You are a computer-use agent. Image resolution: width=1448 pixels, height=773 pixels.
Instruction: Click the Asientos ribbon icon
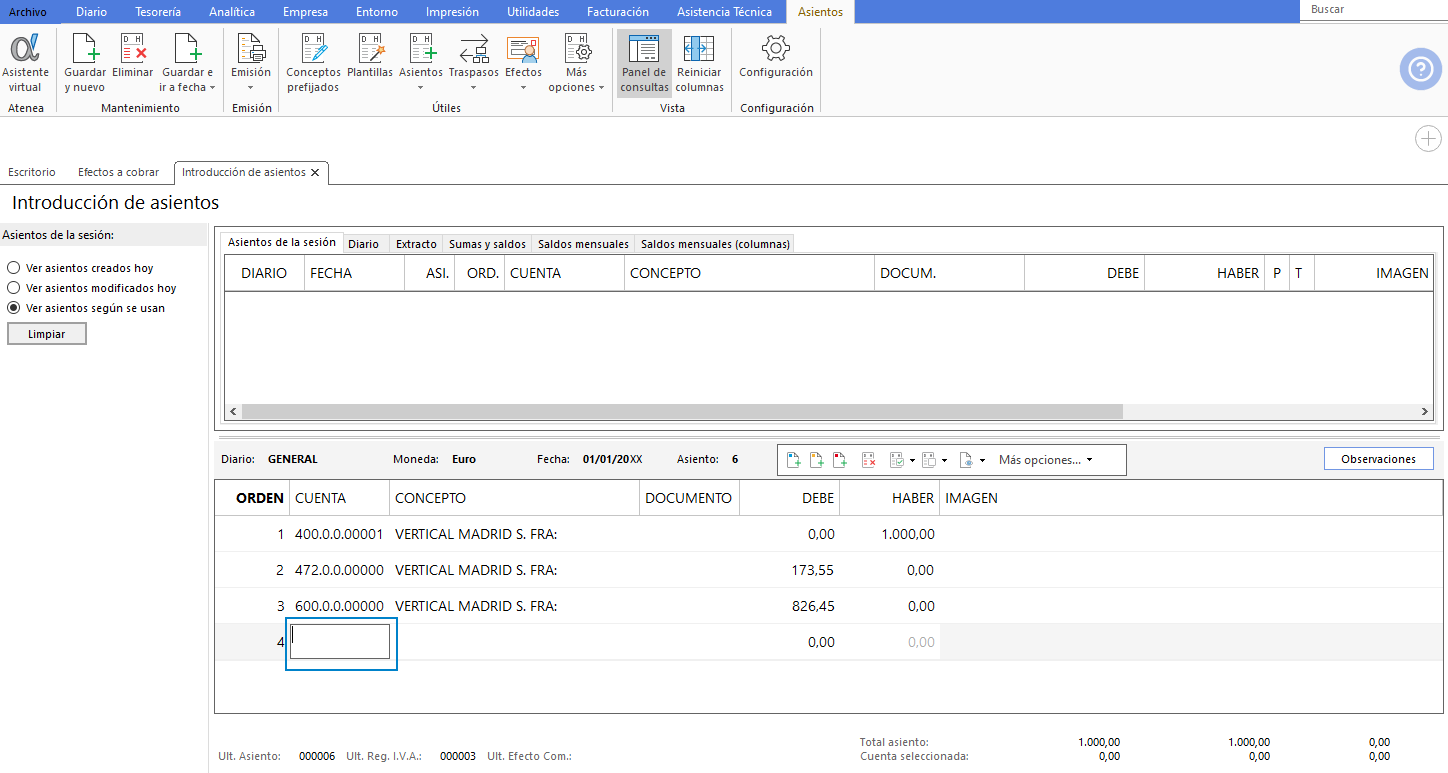(x=421, y=48)
